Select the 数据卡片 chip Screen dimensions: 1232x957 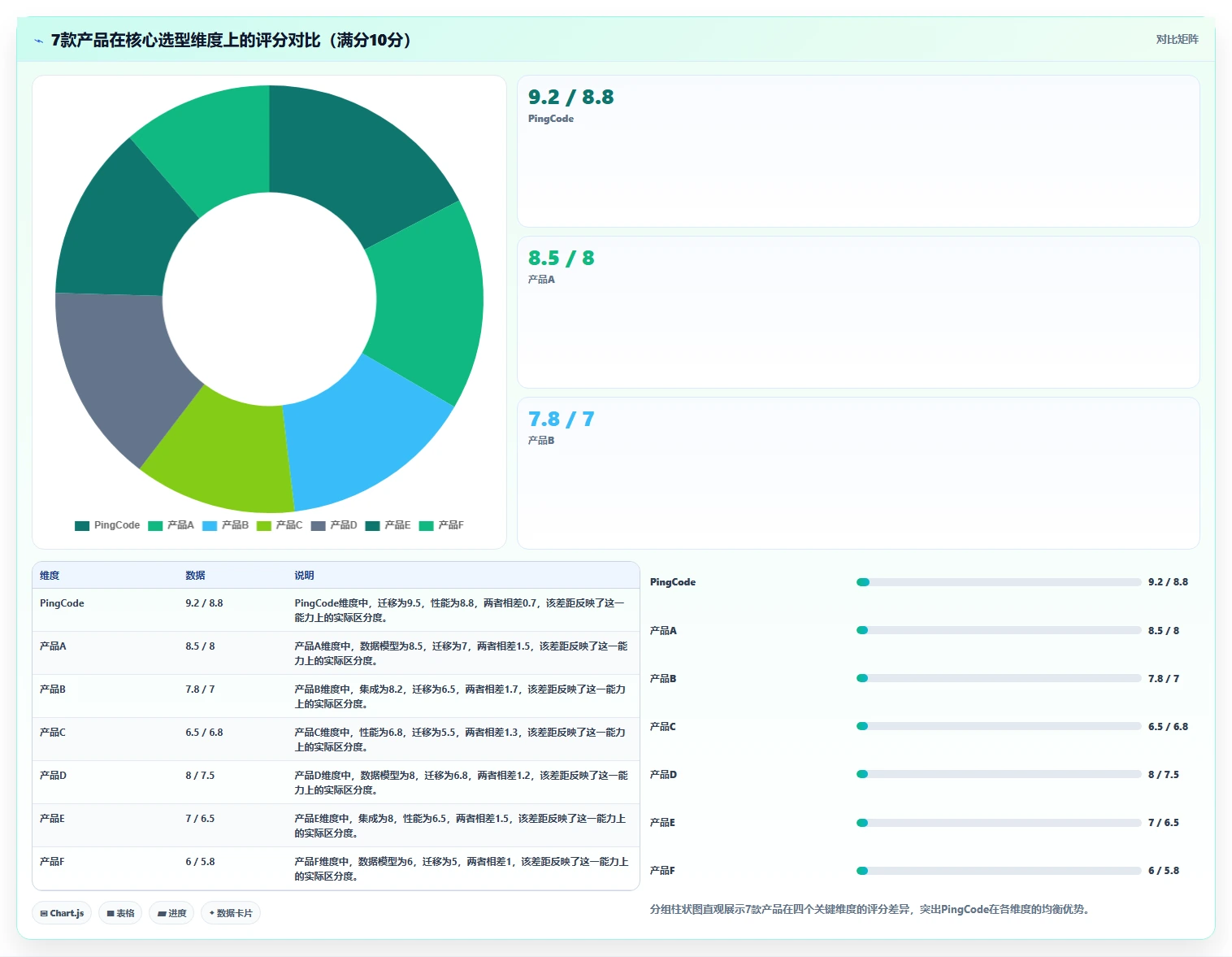click(x=231, y=913)
